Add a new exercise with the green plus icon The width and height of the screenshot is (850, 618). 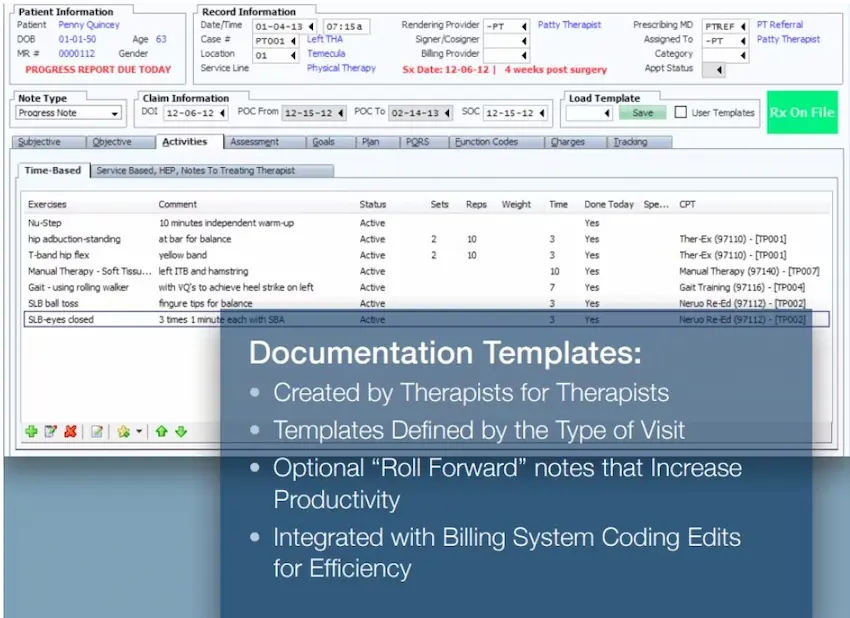(31, 431)
